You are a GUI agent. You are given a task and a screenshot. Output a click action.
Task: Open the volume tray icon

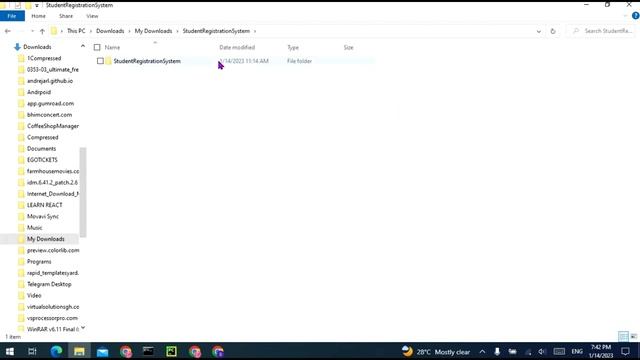click(x=542, y=352)
